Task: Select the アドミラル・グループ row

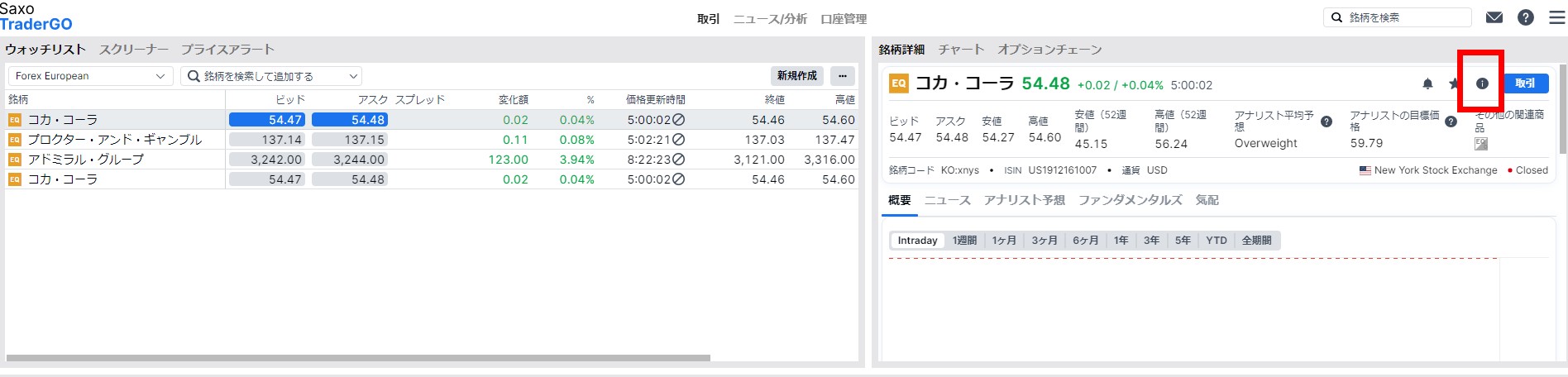Action: tap(431, 160)
